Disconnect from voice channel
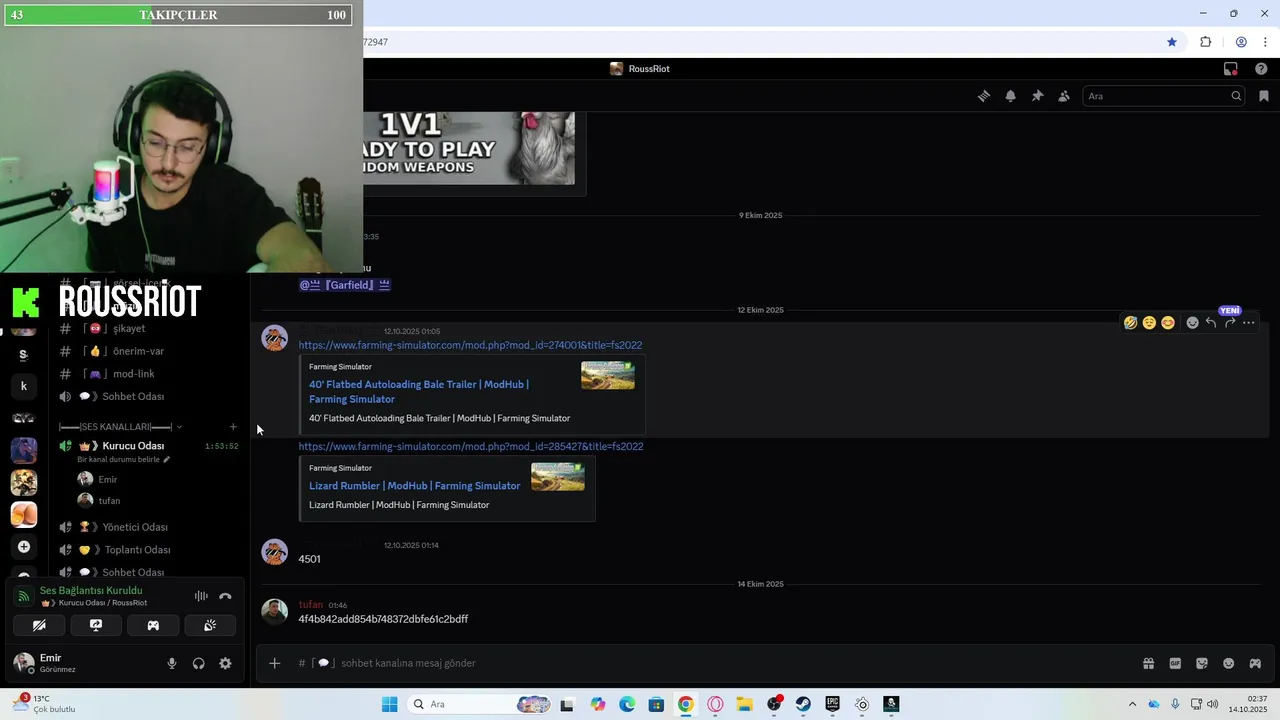 [225, 596]
